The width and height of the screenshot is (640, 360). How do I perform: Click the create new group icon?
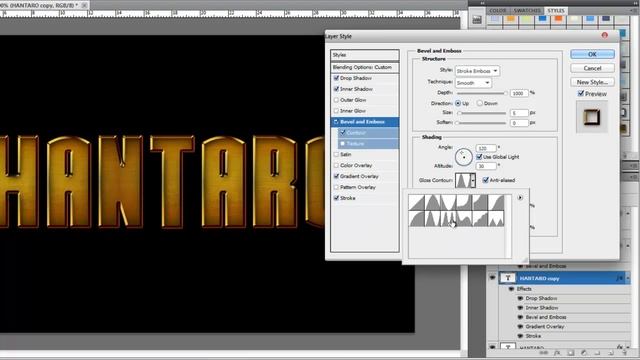pyautogui.click(x=598, y=353)
